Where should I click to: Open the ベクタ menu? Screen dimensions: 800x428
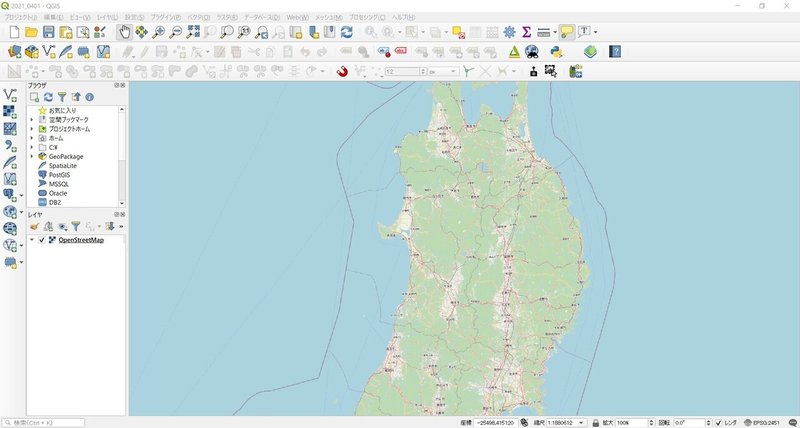[x=199, y=17]
